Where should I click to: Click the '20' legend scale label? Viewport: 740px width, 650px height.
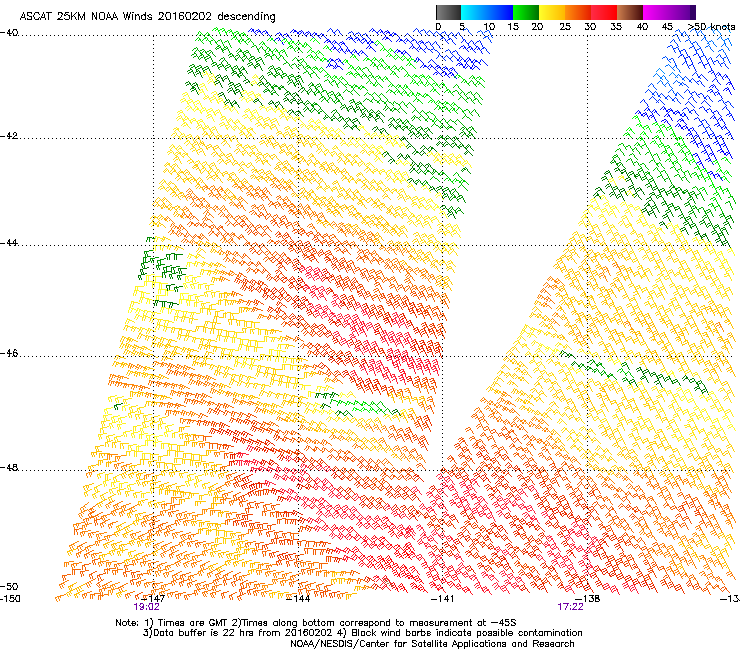pyautogui.click(x=537, y=26)
